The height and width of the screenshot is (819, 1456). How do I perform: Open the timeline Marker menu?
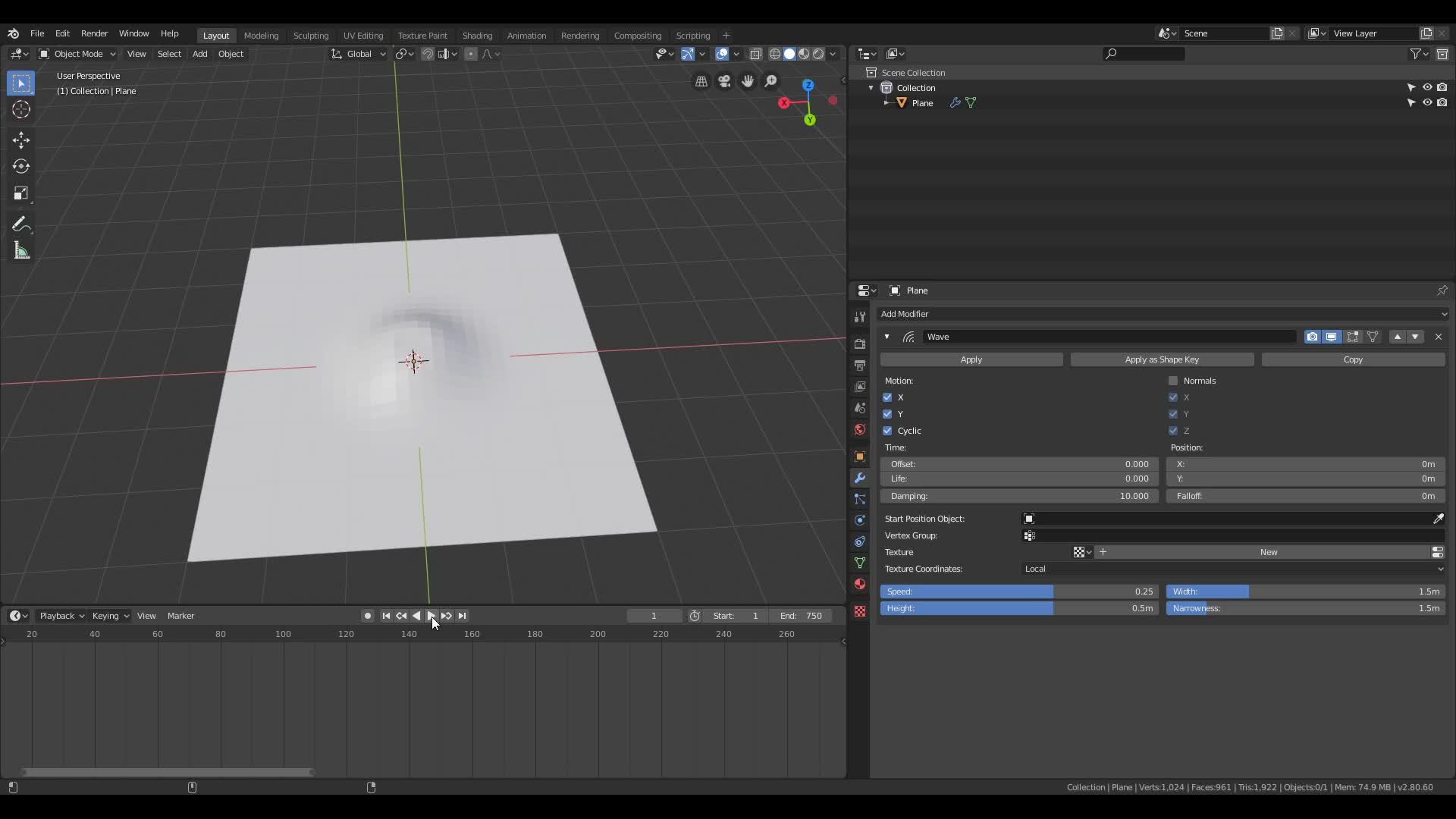point(180,616)
